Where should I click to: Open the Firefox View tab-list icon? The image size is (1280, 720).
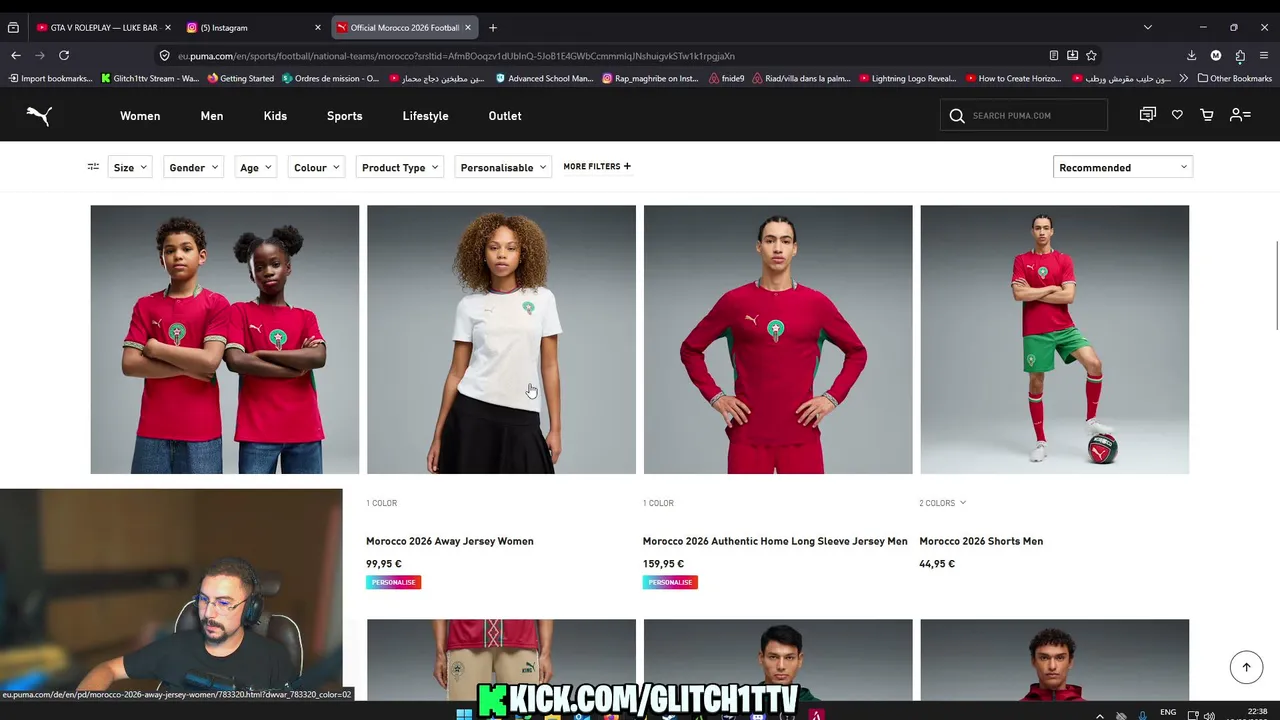click(x=13, y=28)
